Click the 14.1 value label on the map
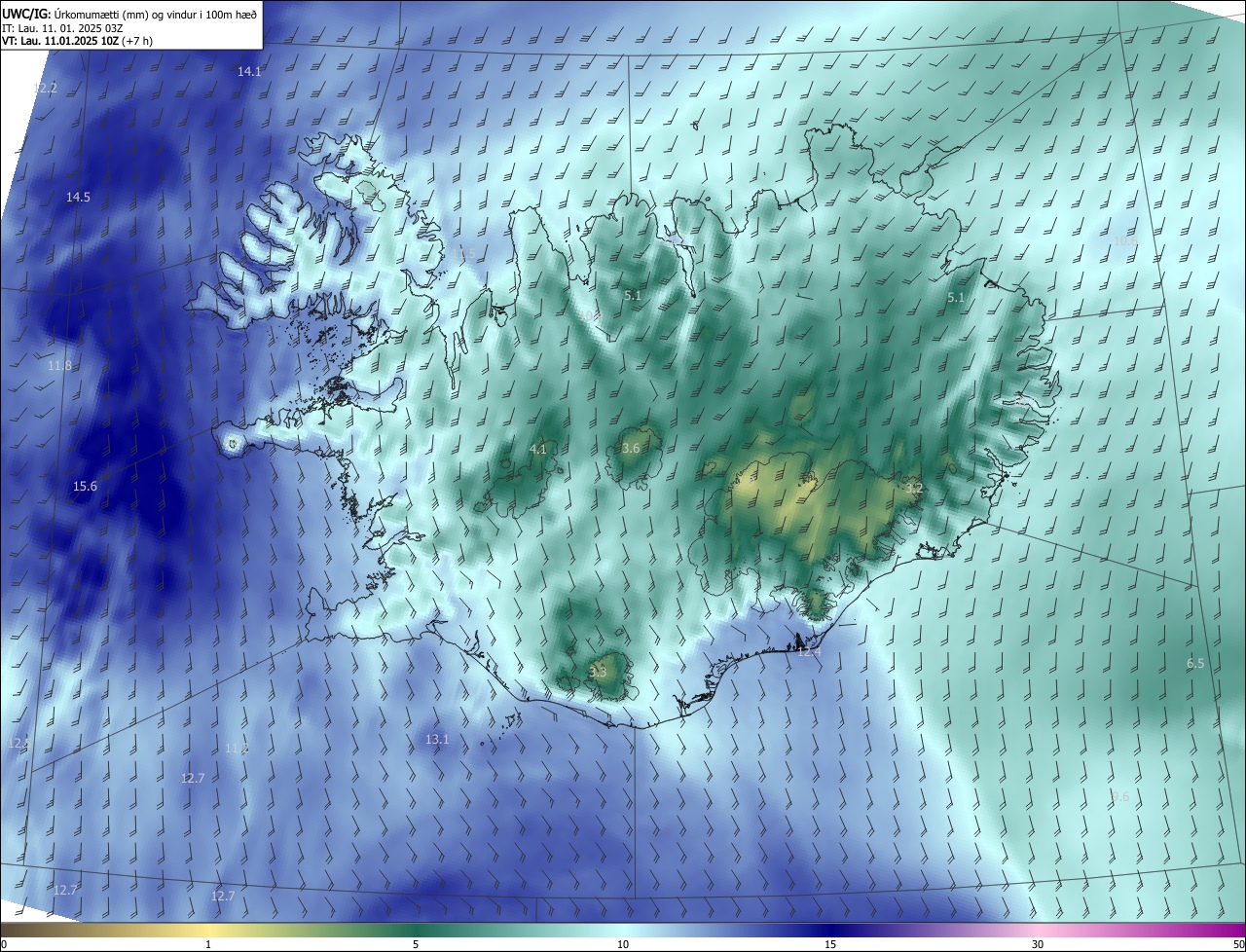This screenshot has width=1246, height=952. pyautogui.click(x=249, y=72)
